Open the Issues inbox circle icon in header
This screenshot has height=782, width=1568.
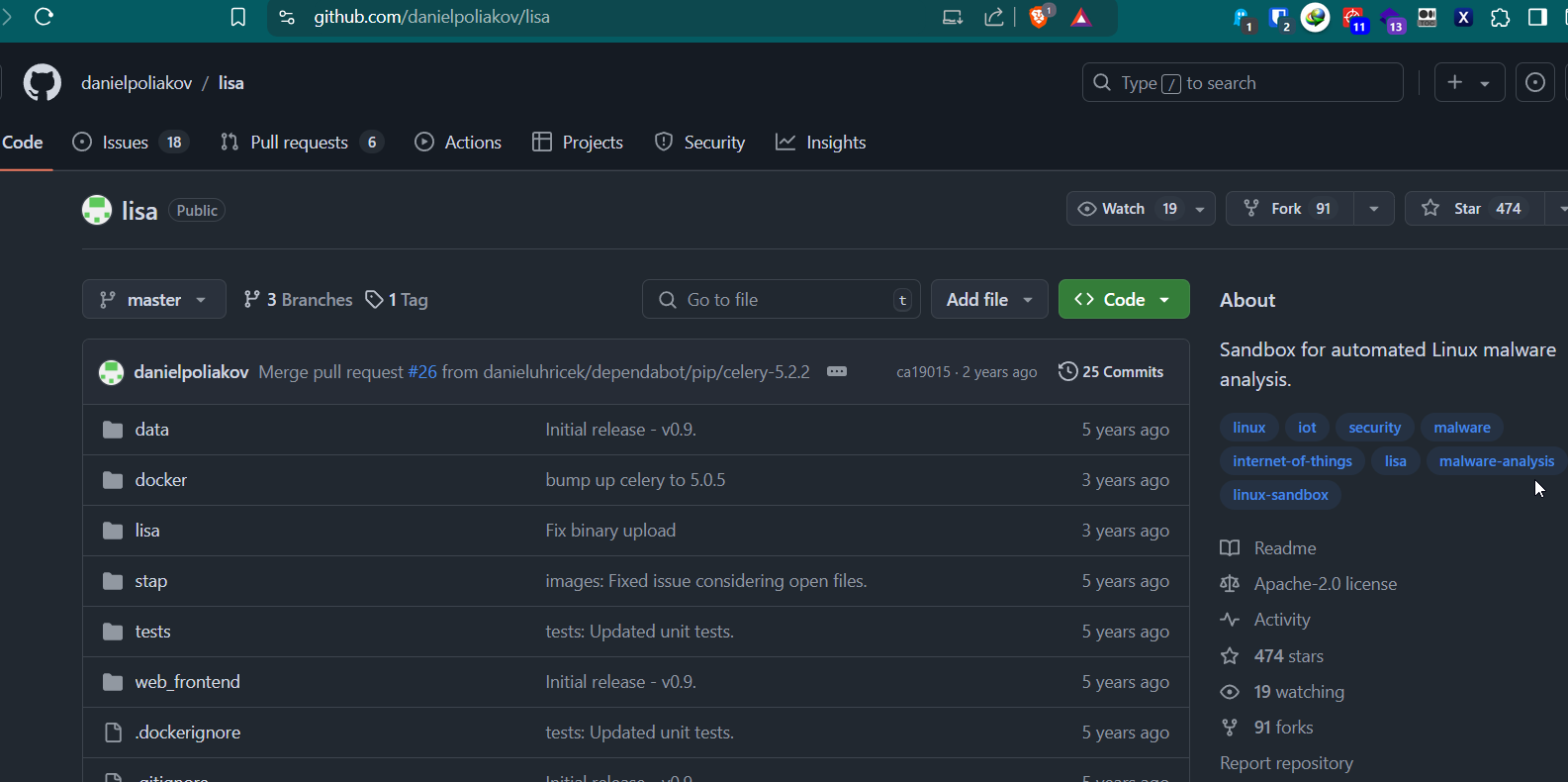click(1535, 83)
